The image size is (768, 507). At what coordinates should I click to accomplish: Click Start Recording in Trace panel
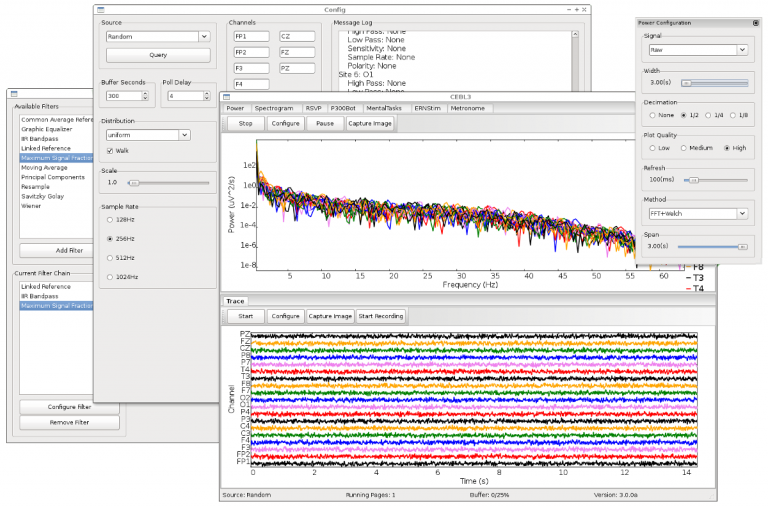[x=382, y=316]
